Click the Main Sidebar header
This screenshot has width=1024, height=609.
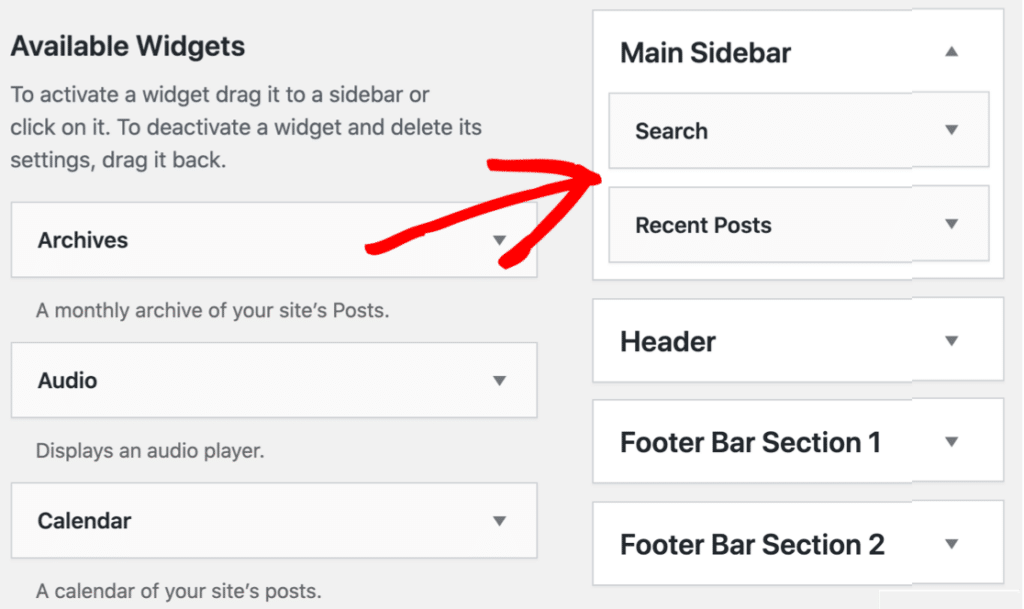point(705,52)
